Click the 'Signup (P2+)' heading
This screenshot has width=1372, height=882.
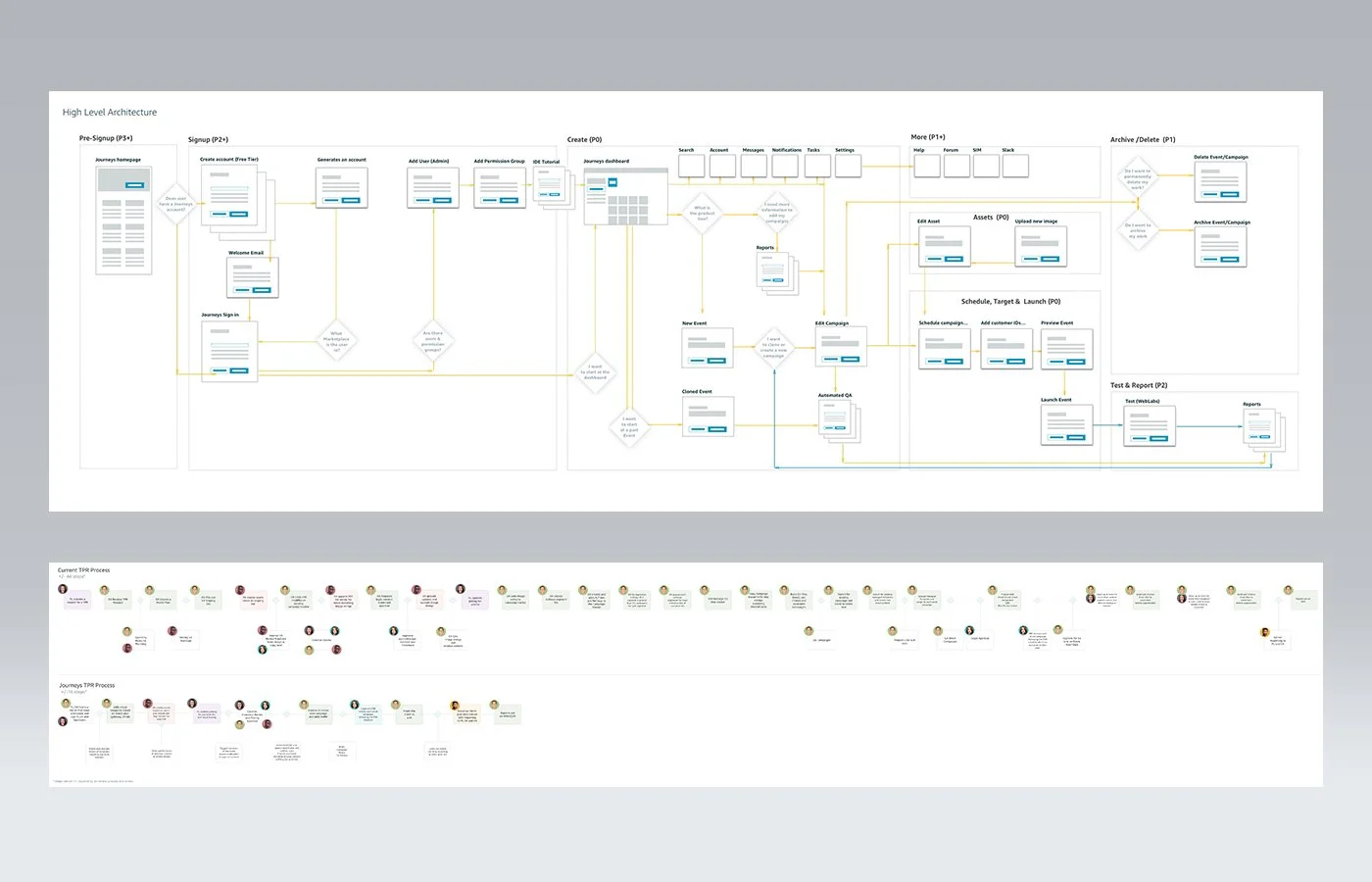pyautogui.click(x=208, y=139)
